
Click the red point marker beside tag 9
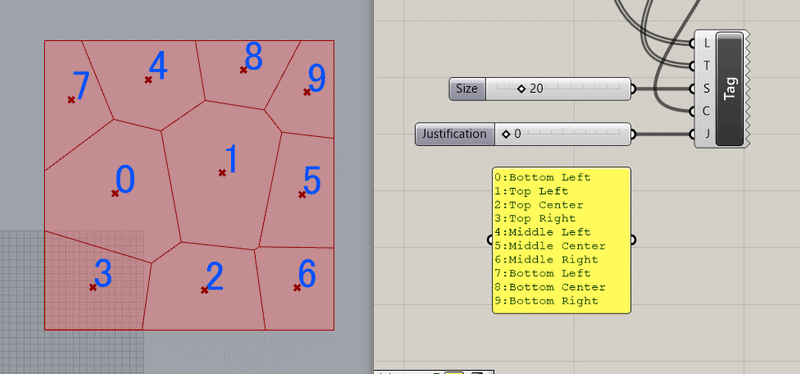pyautogui.click(x=307, y=92)
